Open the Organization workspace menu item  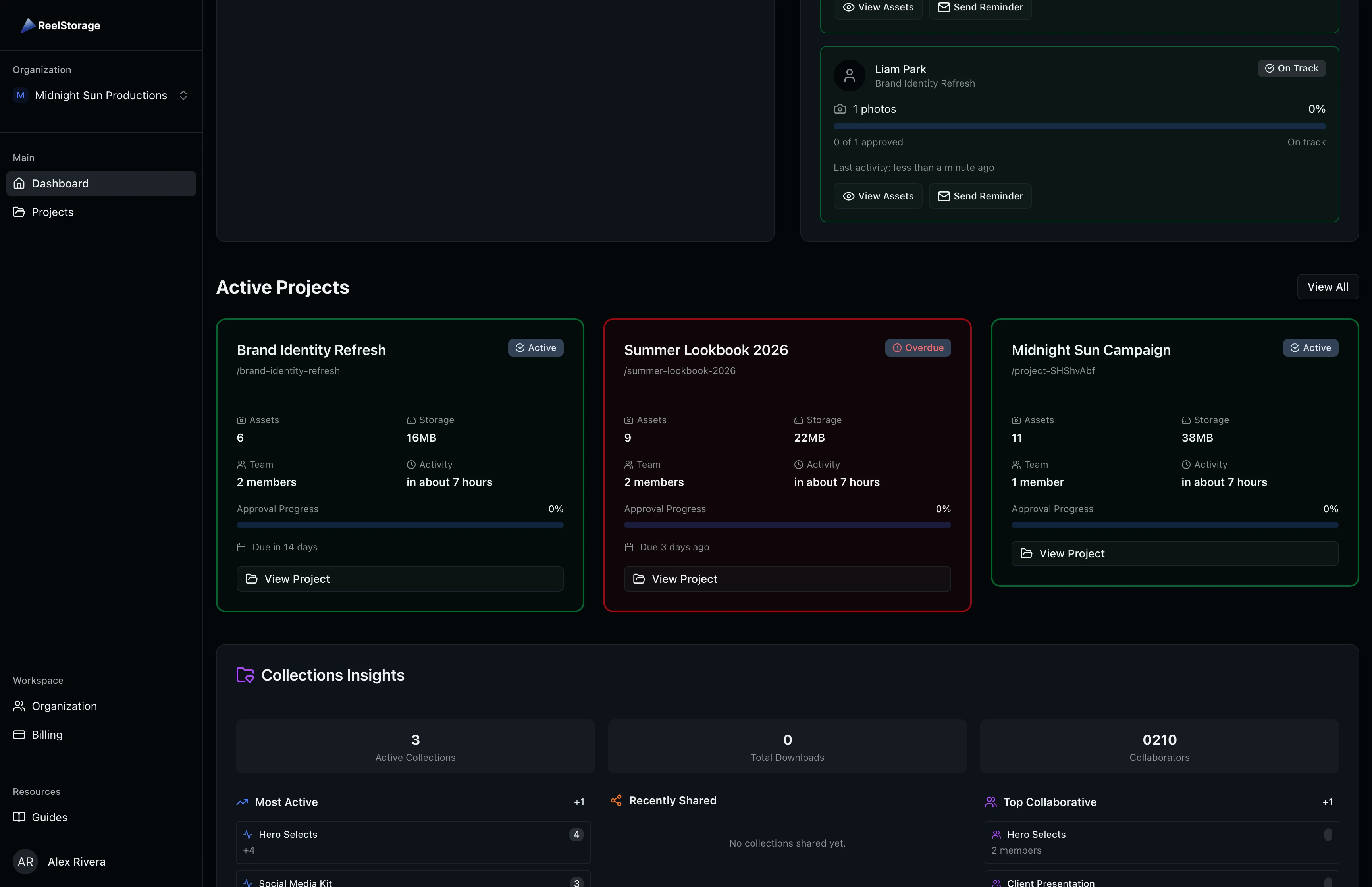tap(64, 706)
